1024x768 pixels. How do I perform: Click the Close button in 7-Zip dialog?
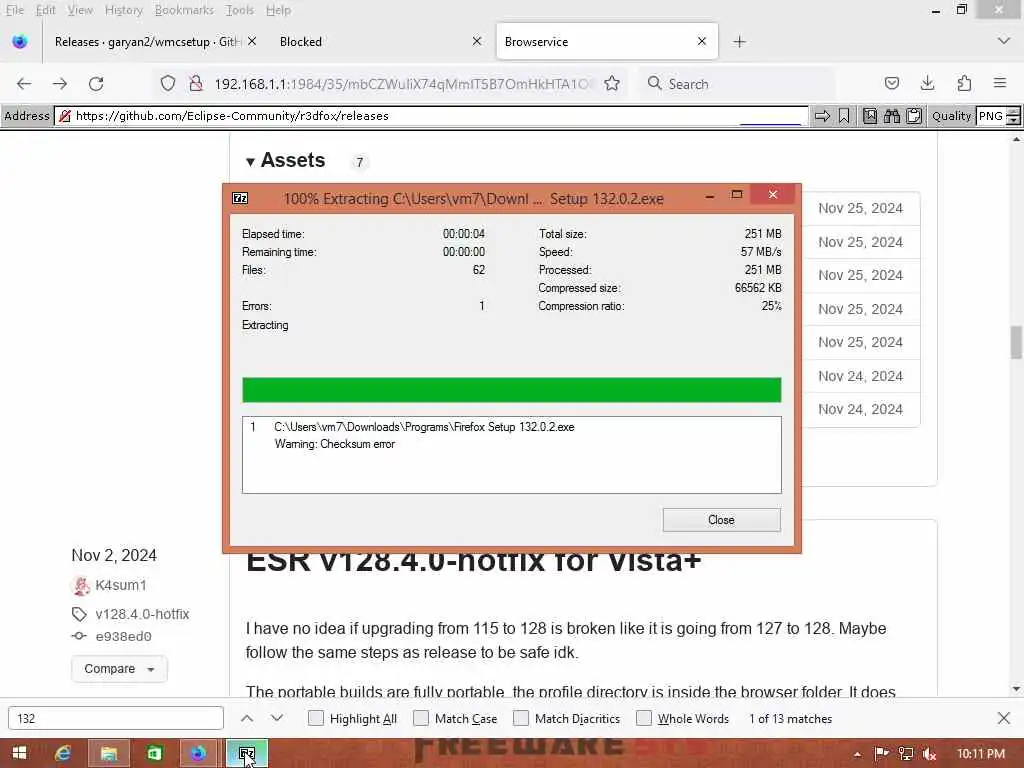722,520
